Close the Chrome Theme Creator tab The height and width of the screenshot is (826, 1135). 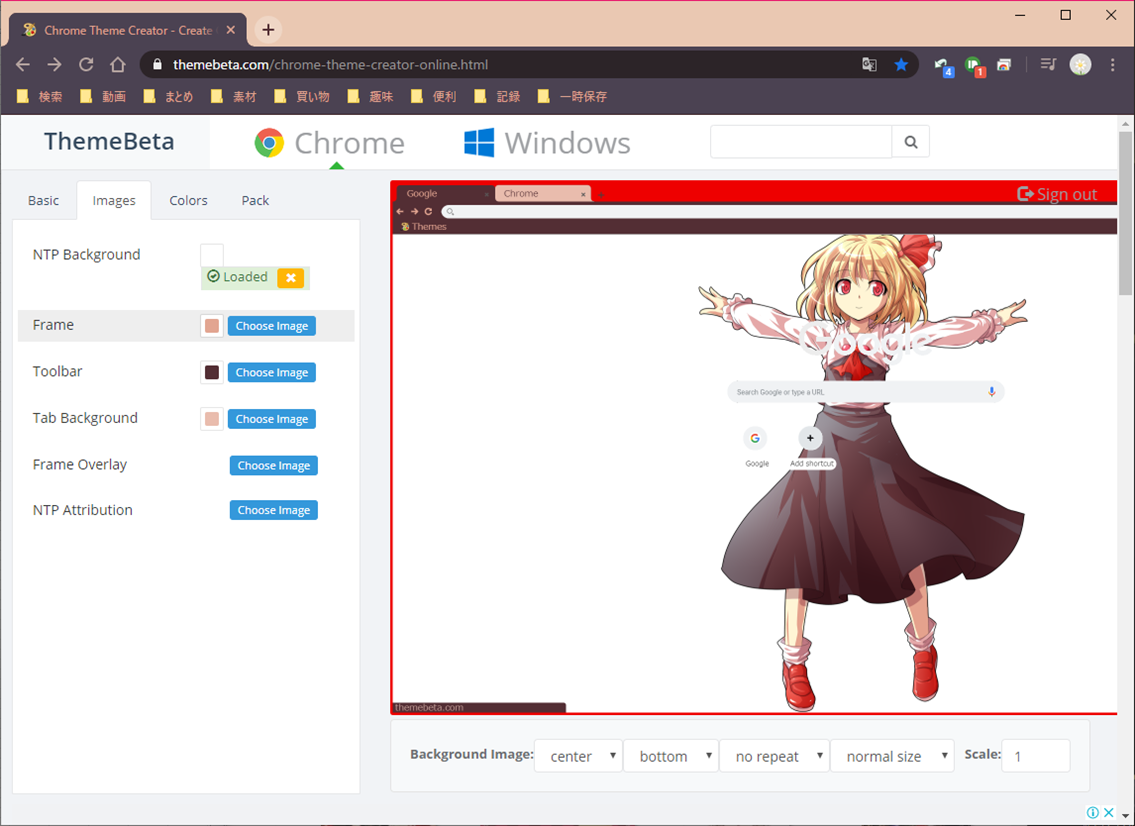coord(230,30)
